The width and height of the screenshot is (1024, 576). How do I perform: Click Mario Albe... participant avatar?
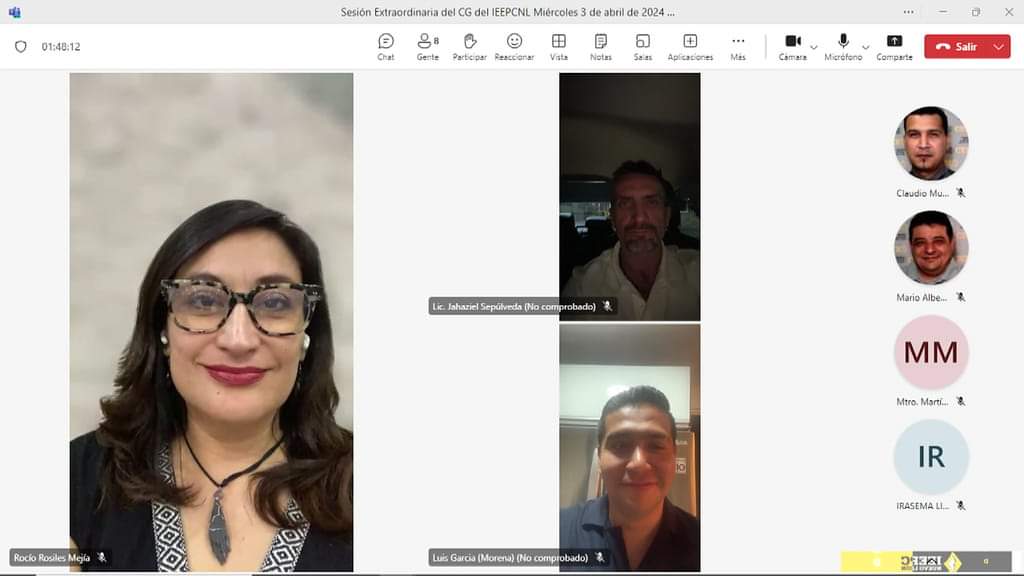(x=931, y=248)
